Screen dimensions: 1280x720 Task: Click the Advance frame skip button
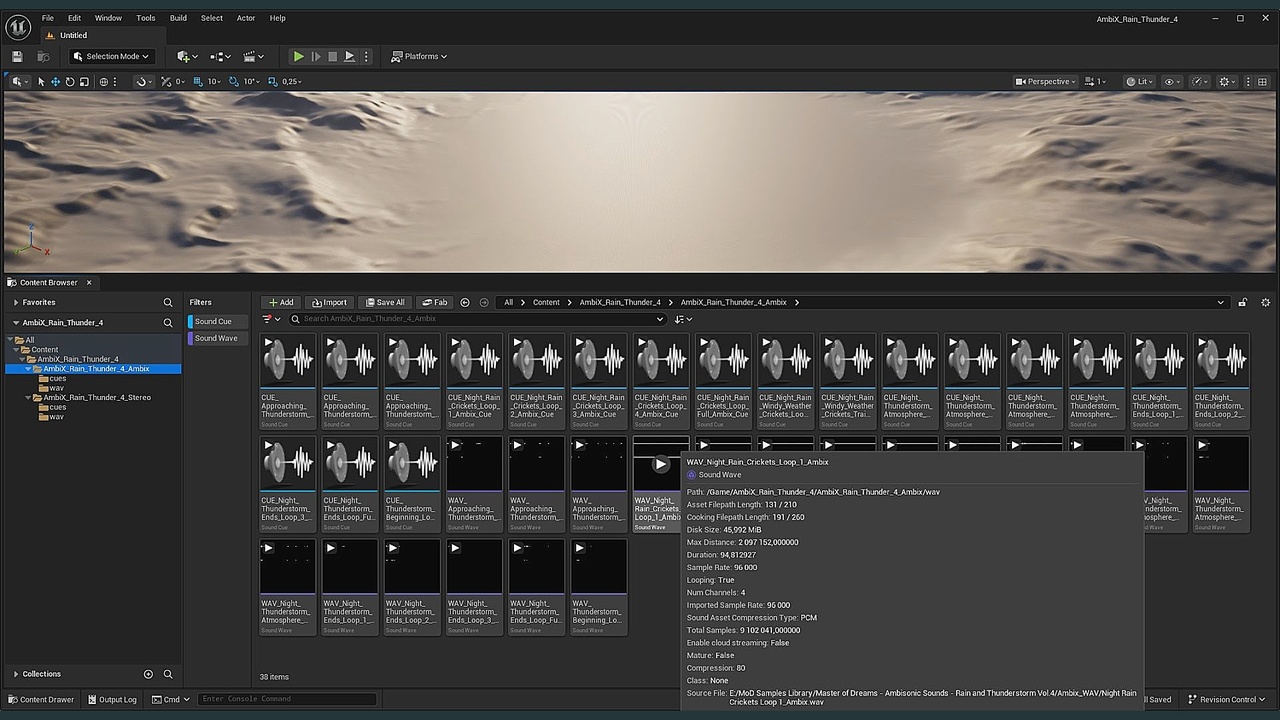tap(316, 56)
